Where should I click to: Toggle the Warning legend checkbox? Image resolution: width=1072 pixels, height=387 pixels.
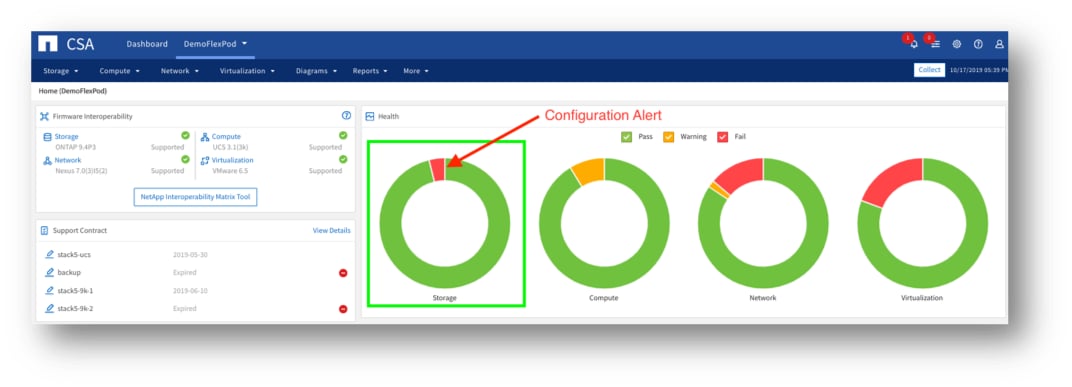[669, 137]
